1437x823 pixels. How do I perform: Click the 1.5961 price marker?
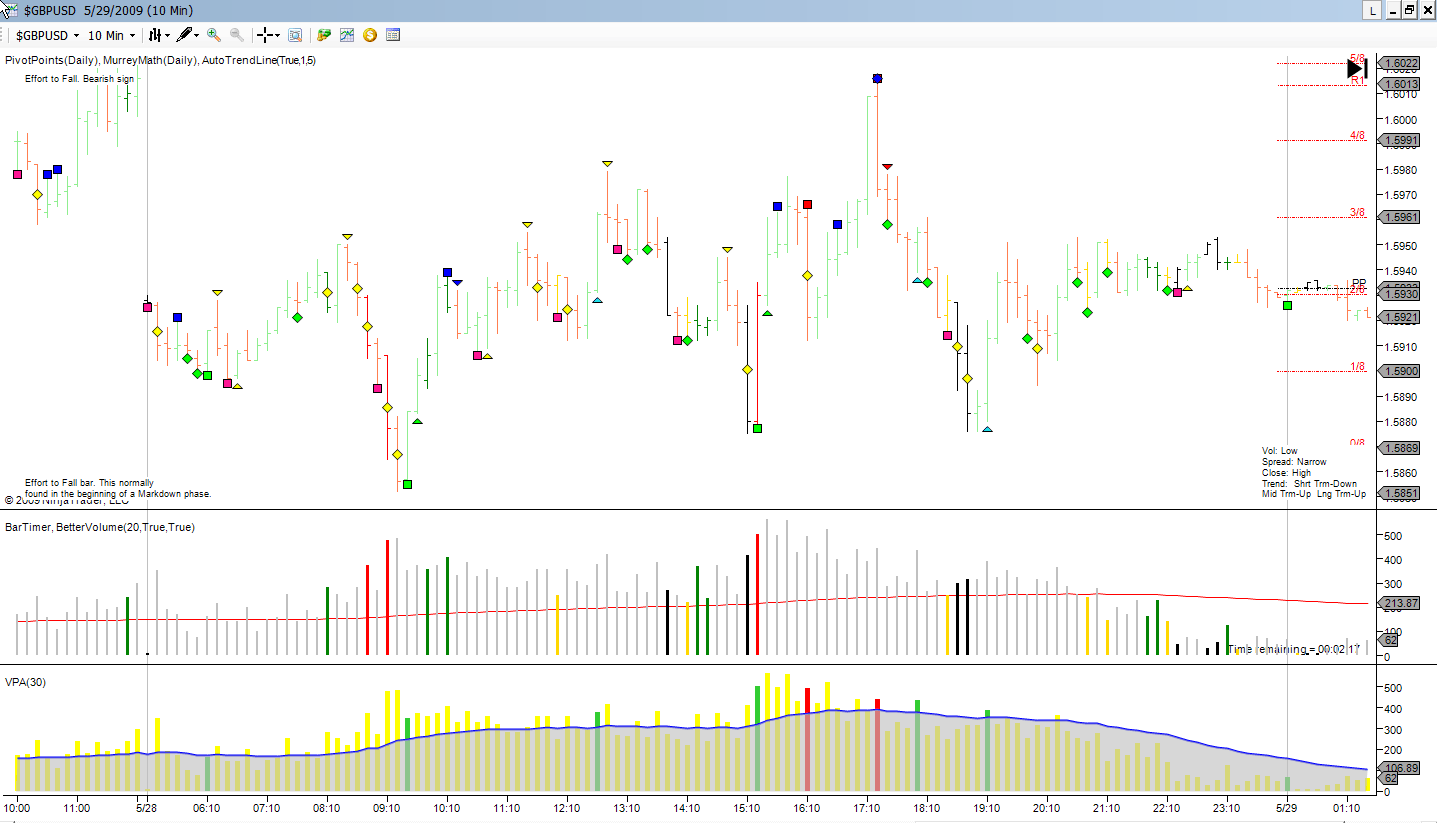click(1400, 217)
